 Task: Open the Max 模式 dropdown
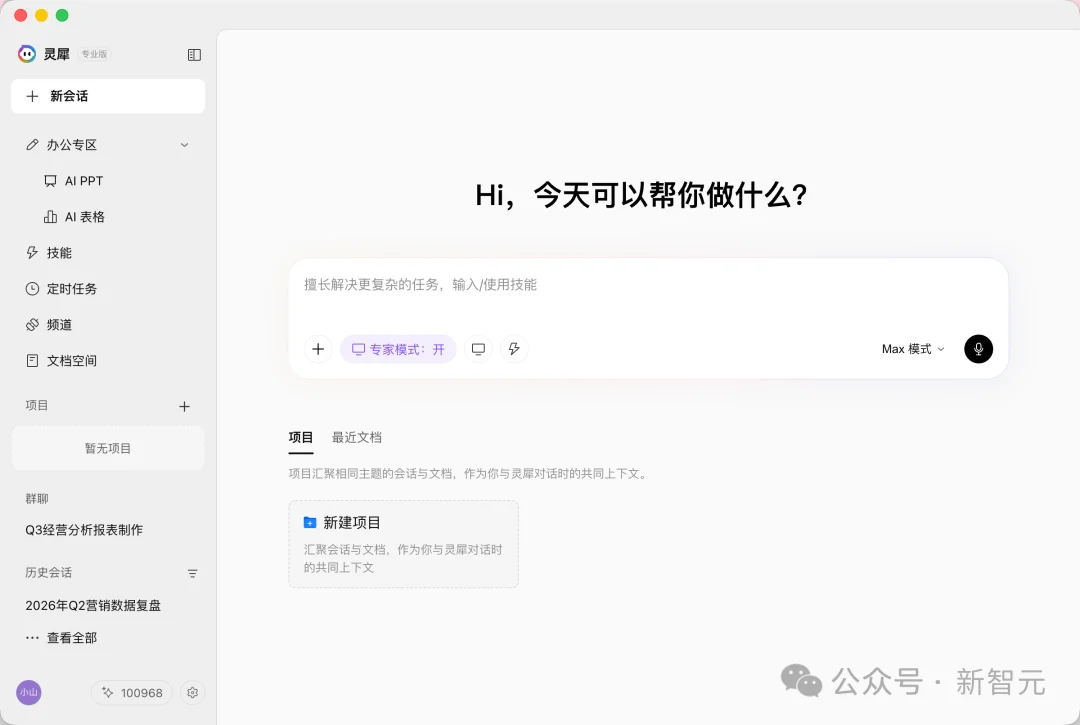pyautogui.click(x=913, y=349)
